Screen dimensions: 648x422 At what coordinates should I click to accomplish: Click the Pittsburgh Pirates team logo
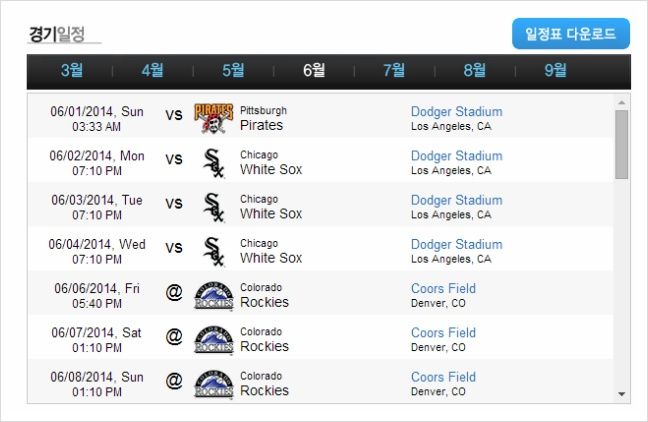tap(214, 119)
